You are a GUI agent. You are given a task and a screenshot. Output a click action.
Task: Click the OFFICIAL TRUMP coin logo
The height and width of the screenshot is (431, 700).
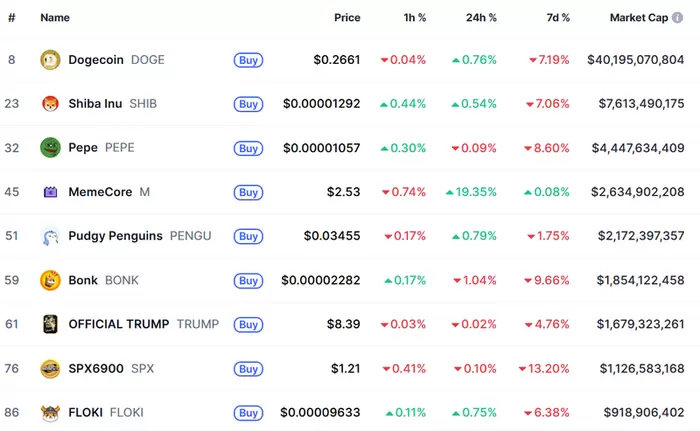(x=50, y=324)
